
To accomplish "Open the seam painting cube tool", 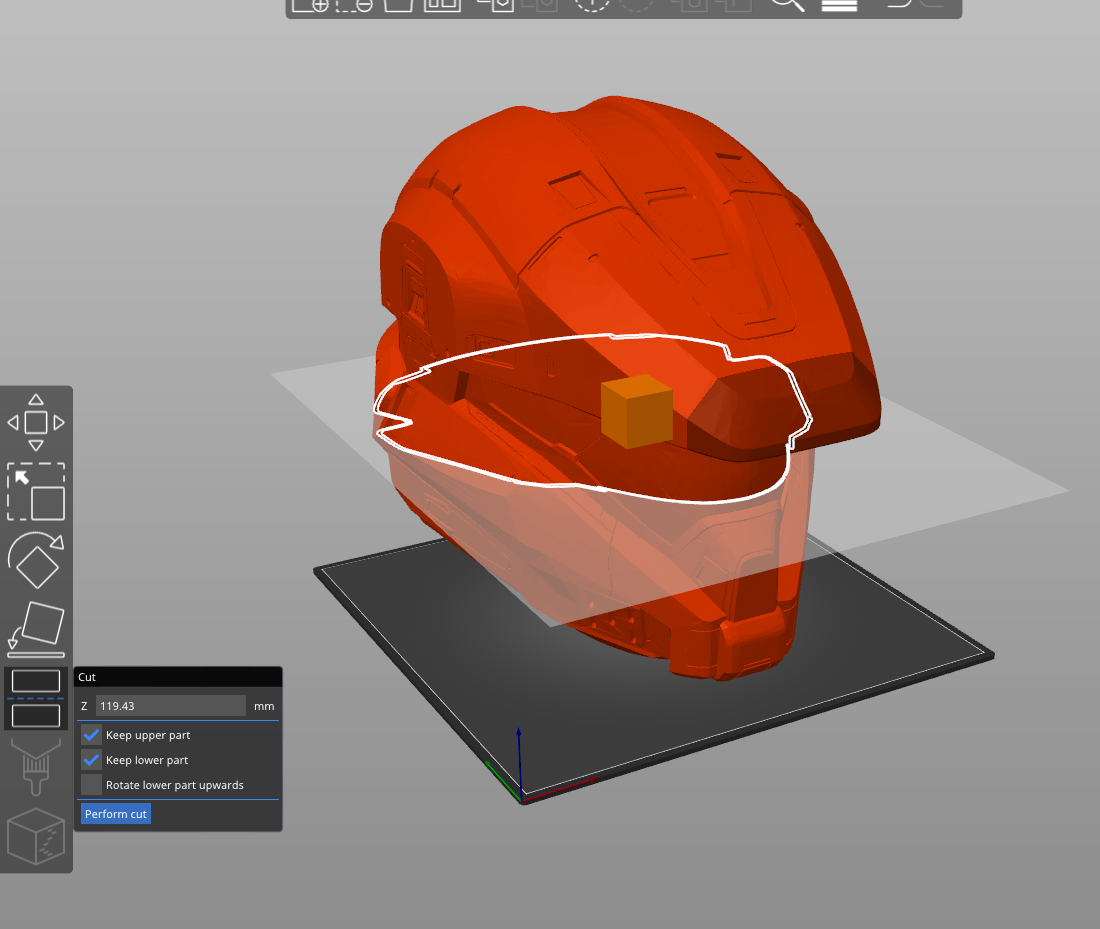I will [x=36, y=836].
